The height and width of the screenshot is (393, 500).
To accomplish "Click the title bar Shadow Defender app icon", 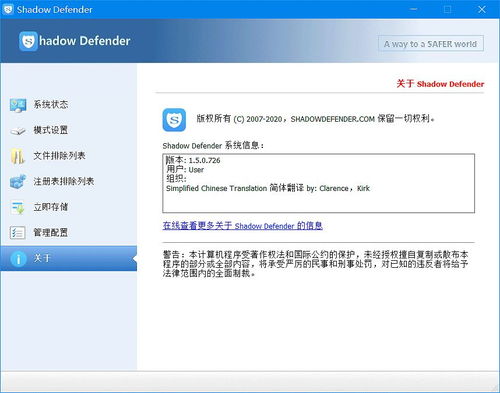I will click(8, 9).
